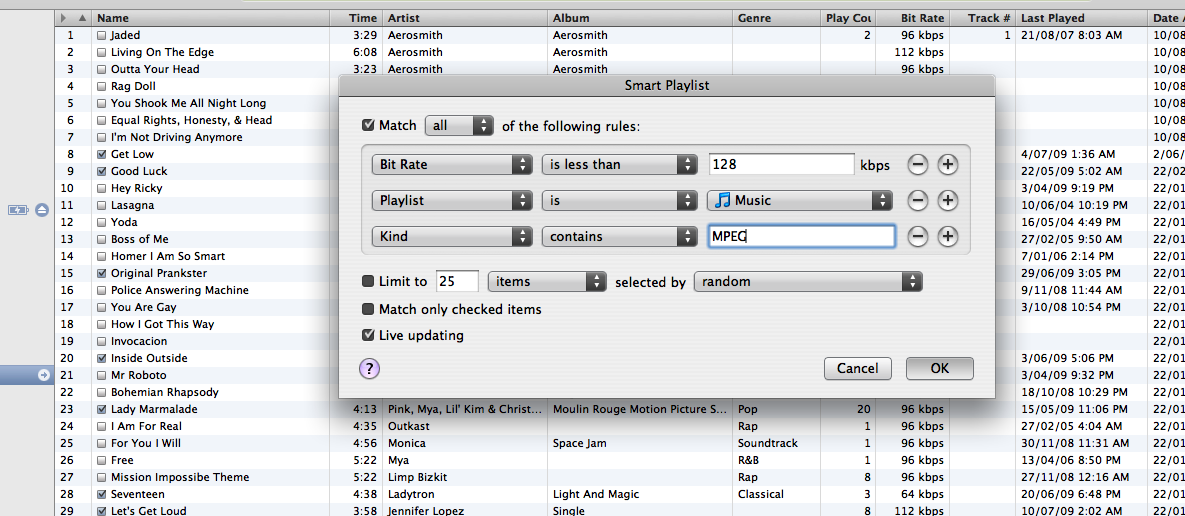Open the Kind field dropdown

pos(452,236)
